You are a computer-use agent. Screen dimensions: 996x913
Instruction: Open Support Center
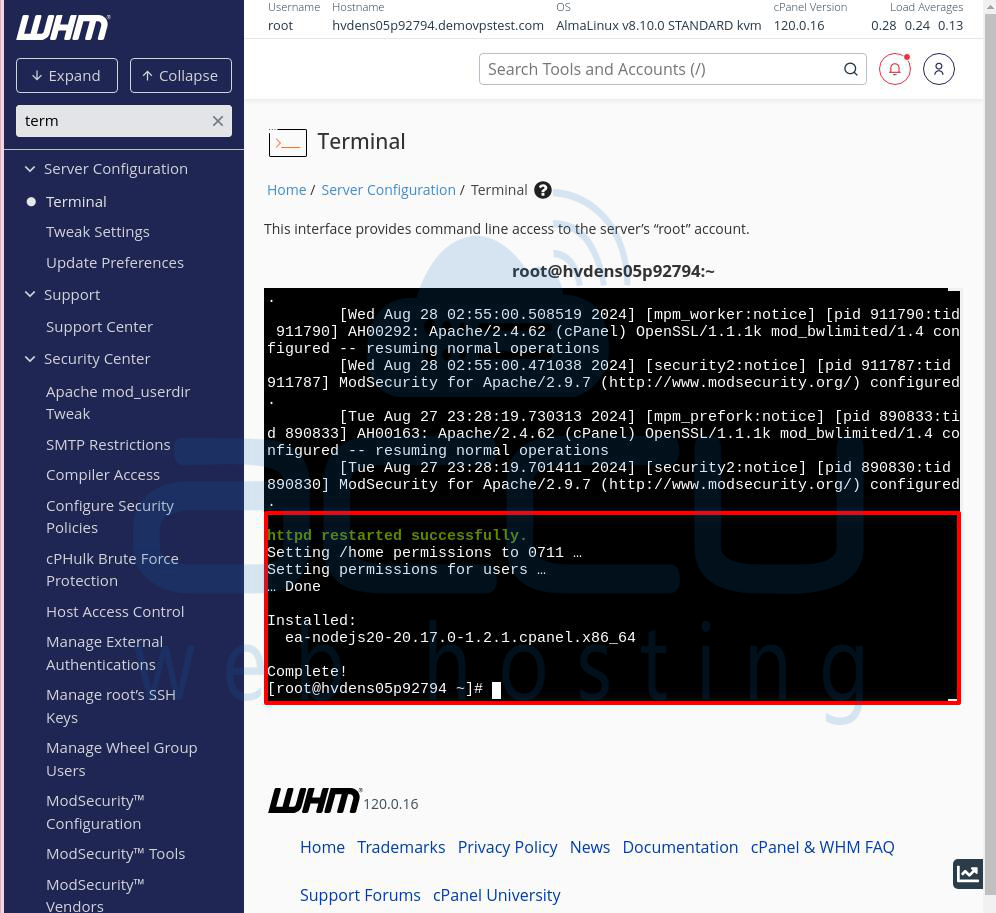tap(99, 327)
